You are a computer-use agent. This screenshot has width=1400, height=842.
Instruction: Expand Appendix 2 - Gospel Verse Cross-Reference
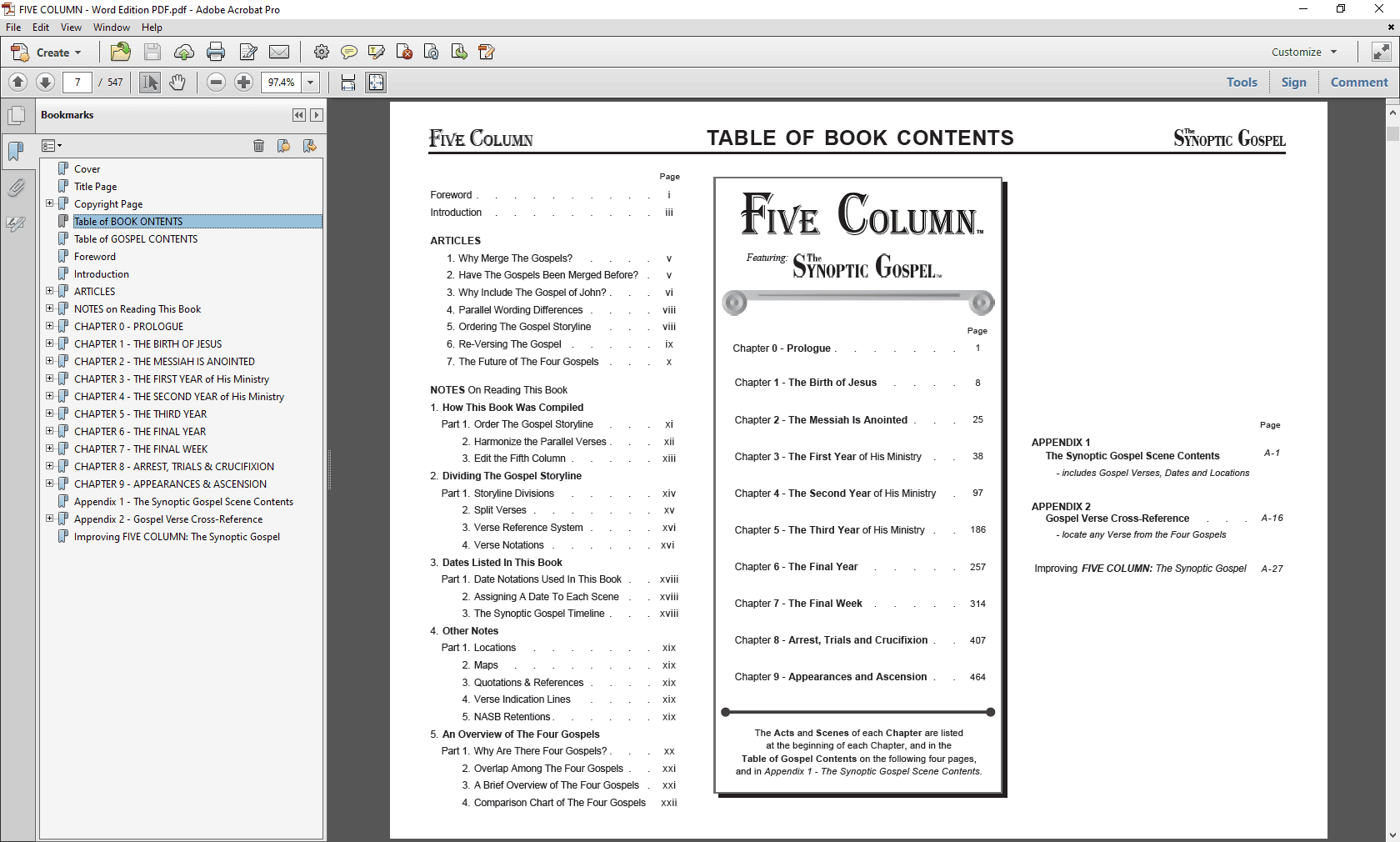pyautogui.click(x=49, y=519)
